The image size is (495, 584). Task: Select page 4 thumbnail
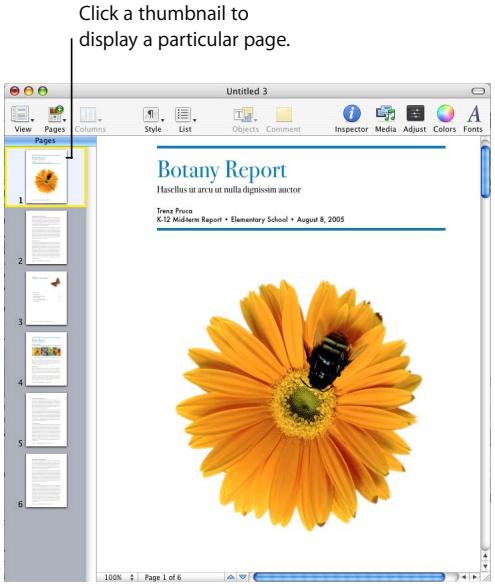tap(47, 359)
